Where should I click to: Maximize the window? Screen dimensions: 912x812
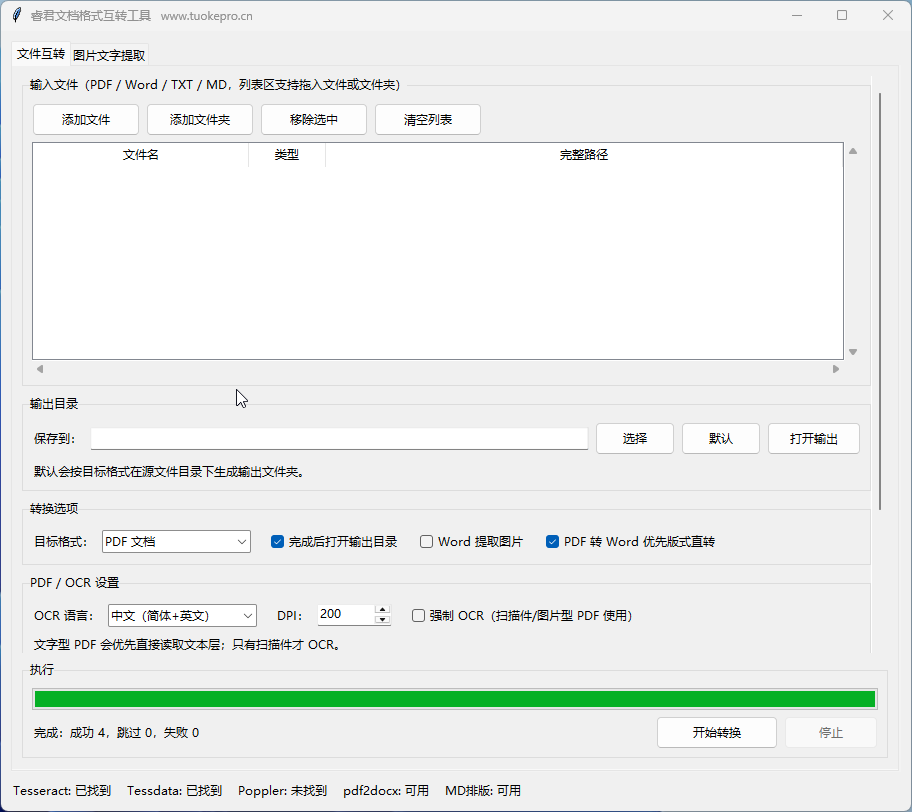[842, 16]
